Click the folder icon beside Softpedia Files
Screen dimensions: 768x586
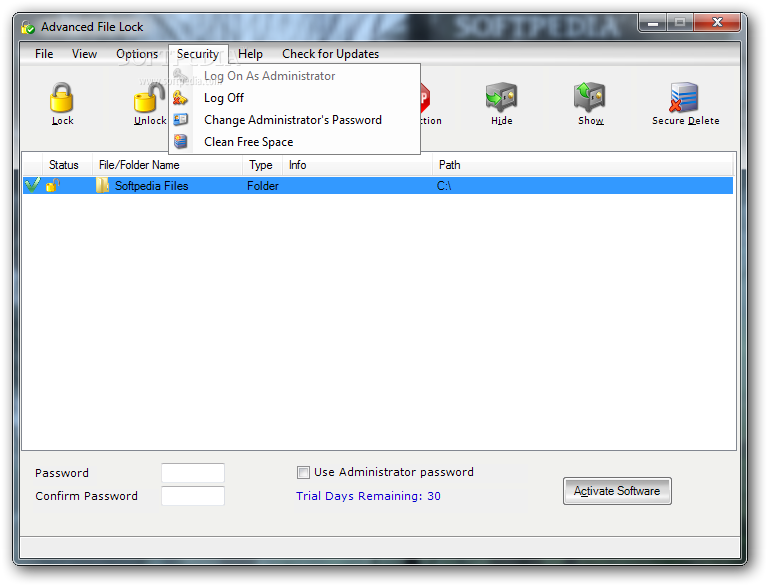click(x=102, y=185)
